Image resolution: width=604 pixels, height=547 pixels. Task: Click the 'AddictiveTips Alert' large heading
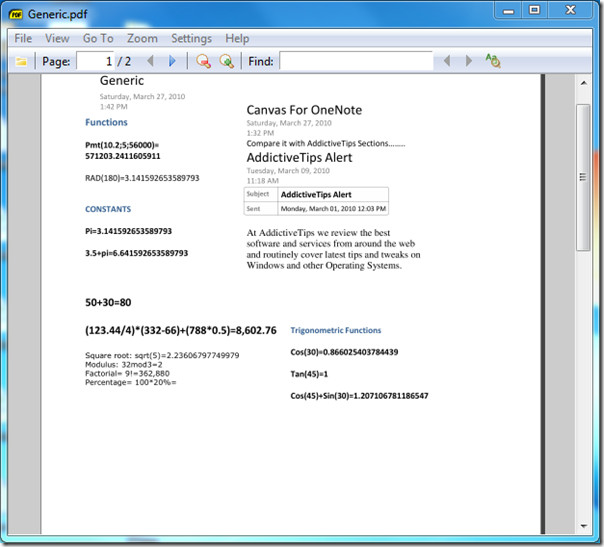pyautogui.click(x=299, y=158)
